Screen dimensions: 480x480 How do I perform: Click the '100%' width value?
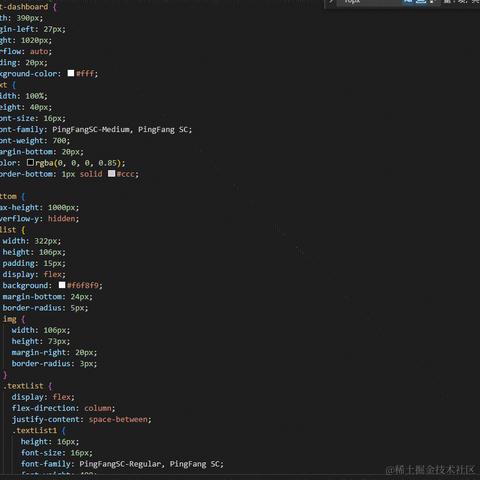pos(34,96)
